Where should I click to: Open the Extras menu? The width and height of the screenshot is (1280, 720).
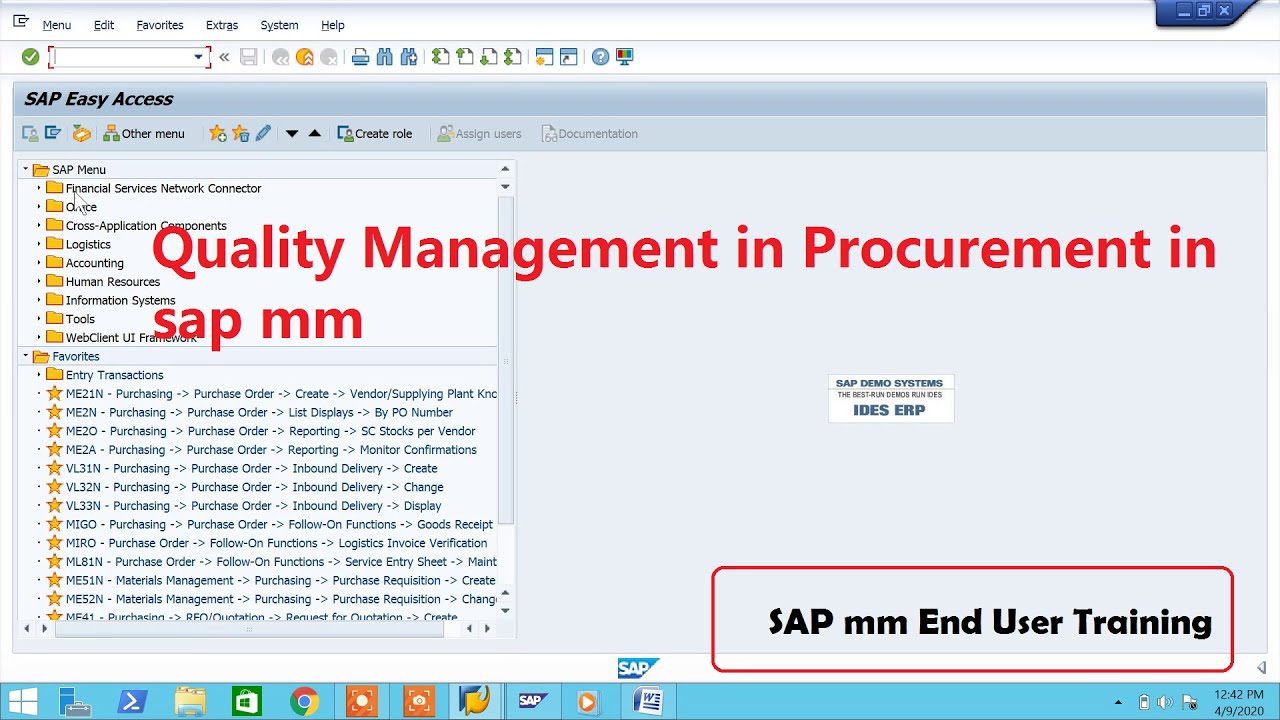coord(222,25)
